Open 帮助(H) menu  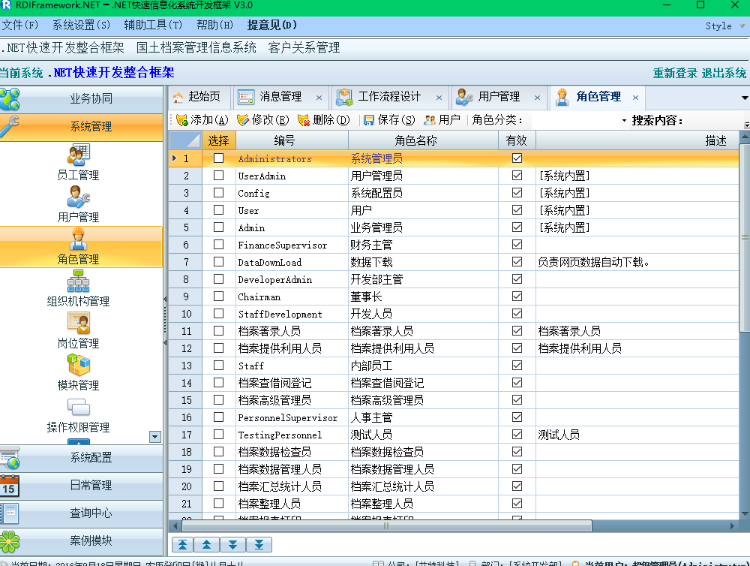pos(215,25)
